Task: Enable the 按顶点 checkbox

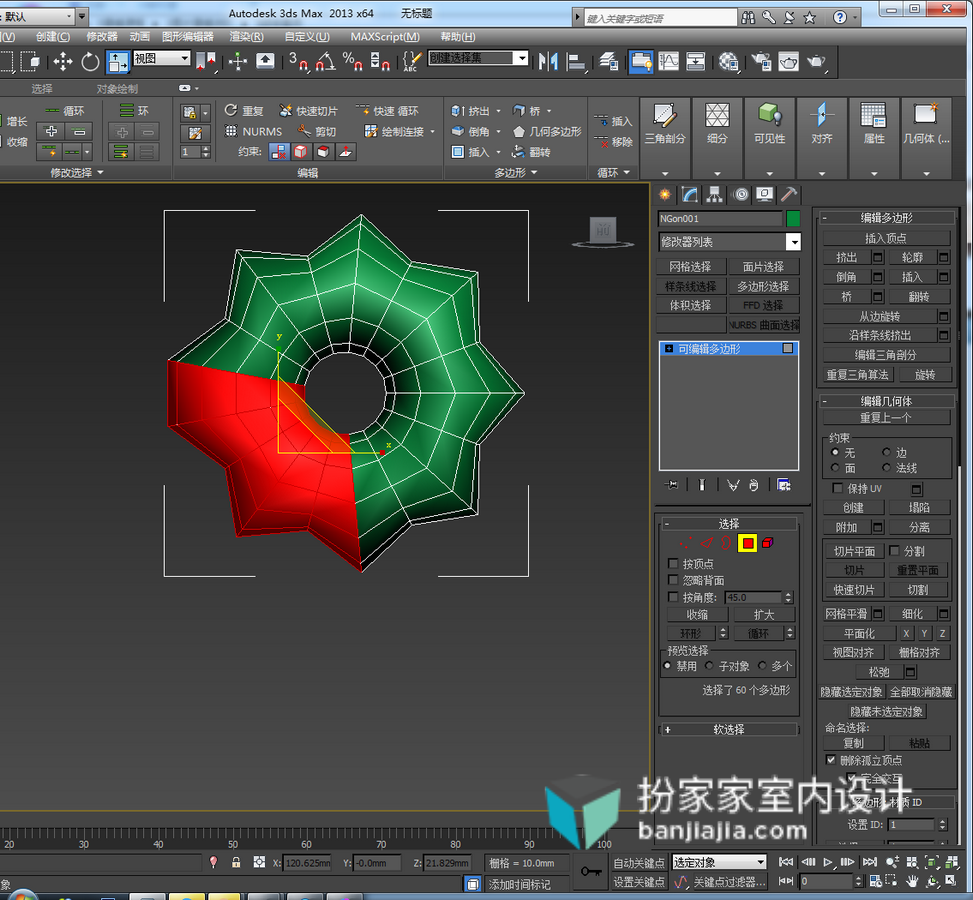Action: [x=673, y=564]
